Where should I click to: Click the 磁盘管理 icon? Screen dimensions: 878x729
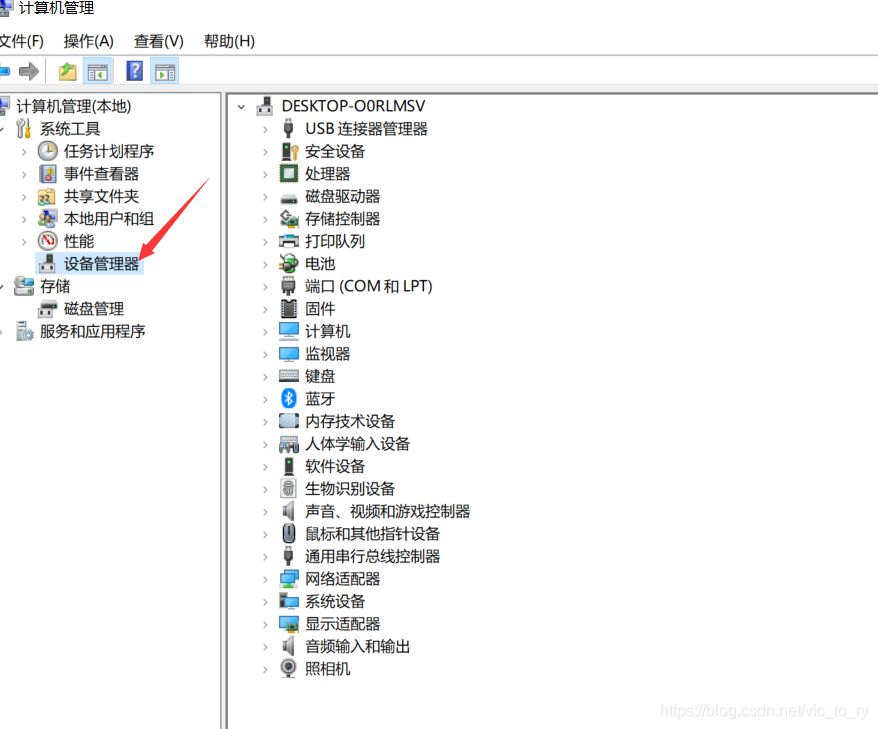[48, 309]
